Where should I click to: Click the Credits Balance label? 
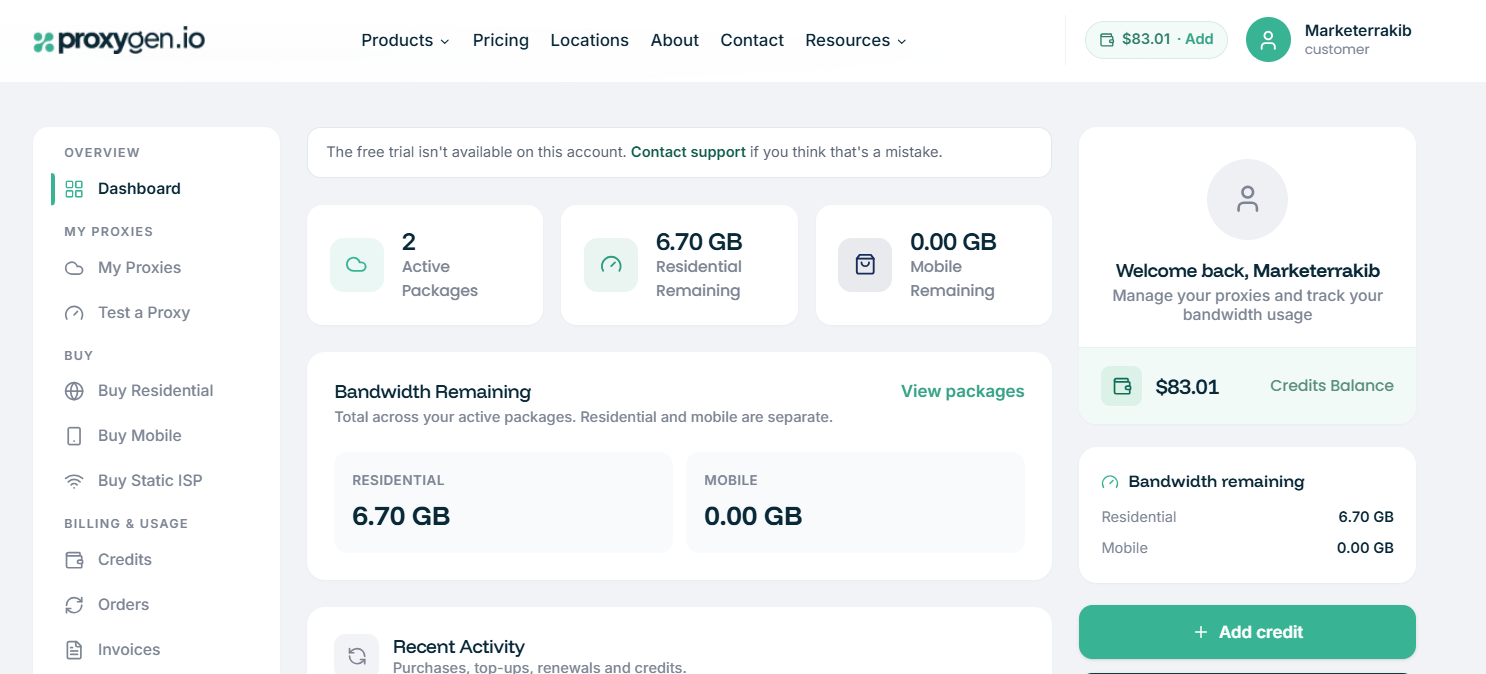click(x=1331, y=386)
